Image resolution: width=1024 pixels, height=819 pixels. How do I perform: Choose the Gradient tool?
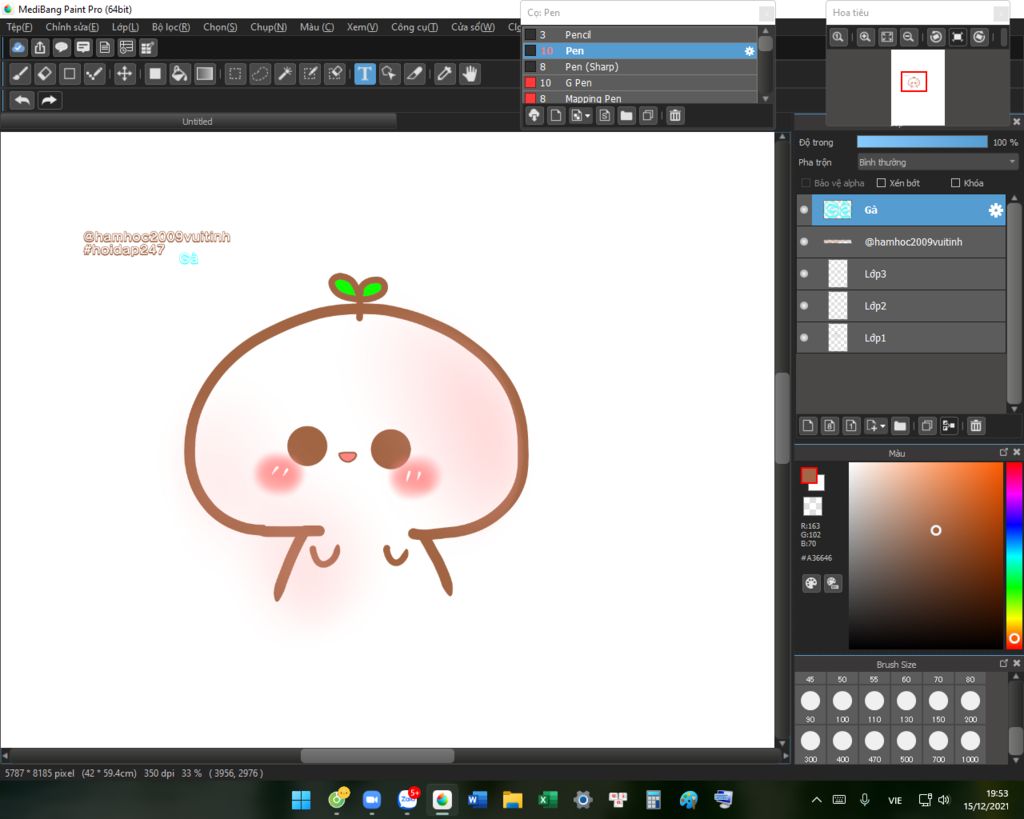(204, 74)
